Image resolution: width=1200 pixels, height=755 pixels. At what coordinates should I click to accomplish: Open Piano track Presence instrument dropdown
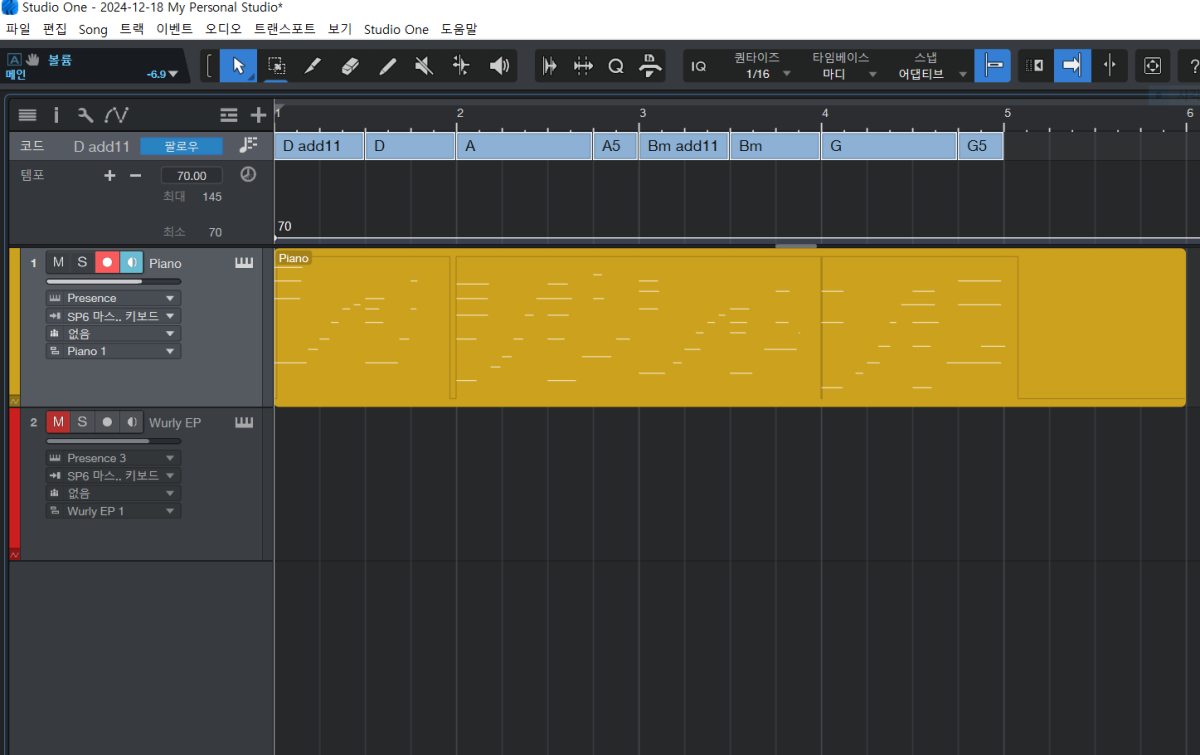coord(113,298)
